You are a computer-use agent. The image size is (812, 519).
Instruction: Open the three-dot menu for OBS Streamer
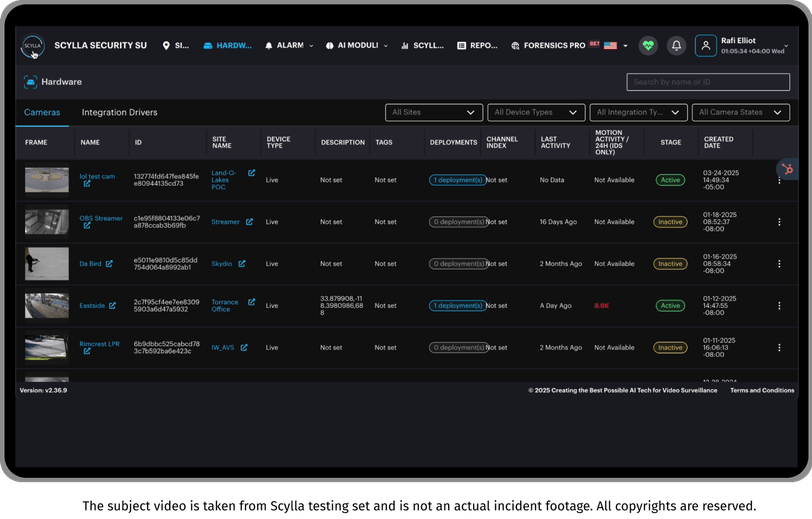(779, 222)
